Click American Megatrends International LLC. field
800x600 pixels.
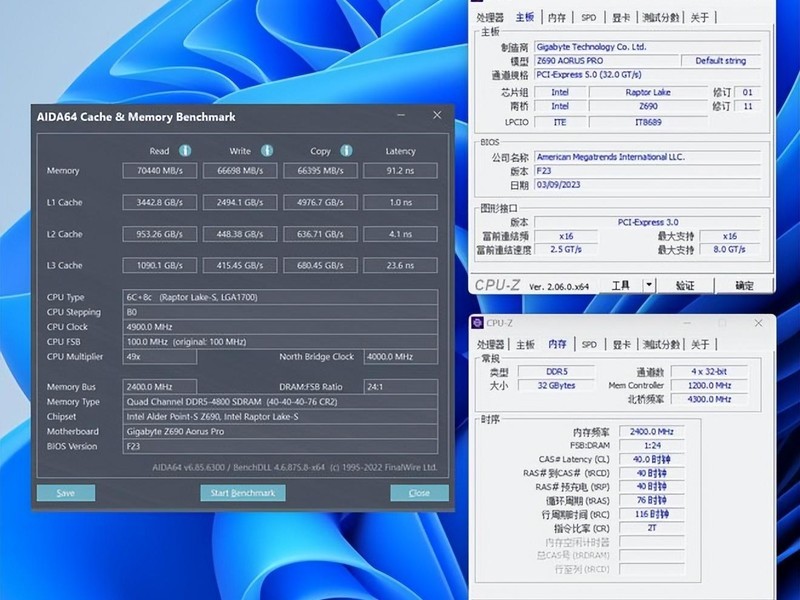tap(647, 157)
